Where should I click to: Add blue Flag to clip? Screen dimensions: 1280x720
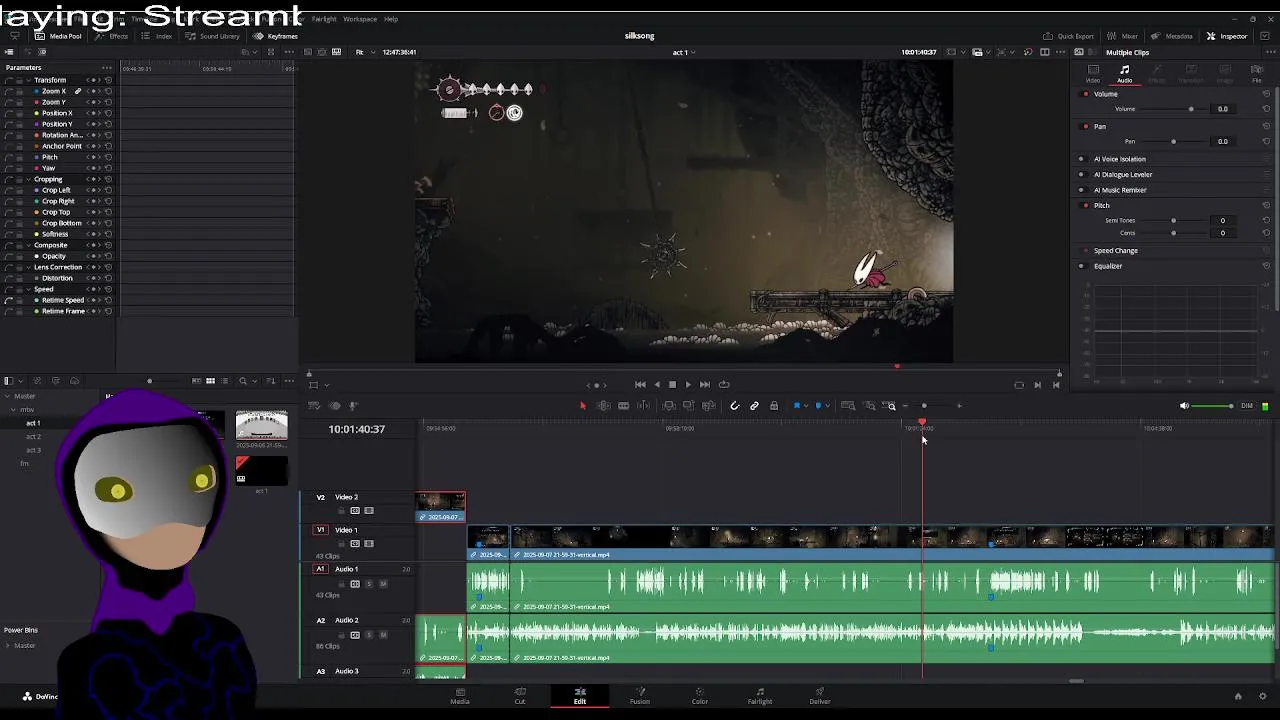pos(797,406)
